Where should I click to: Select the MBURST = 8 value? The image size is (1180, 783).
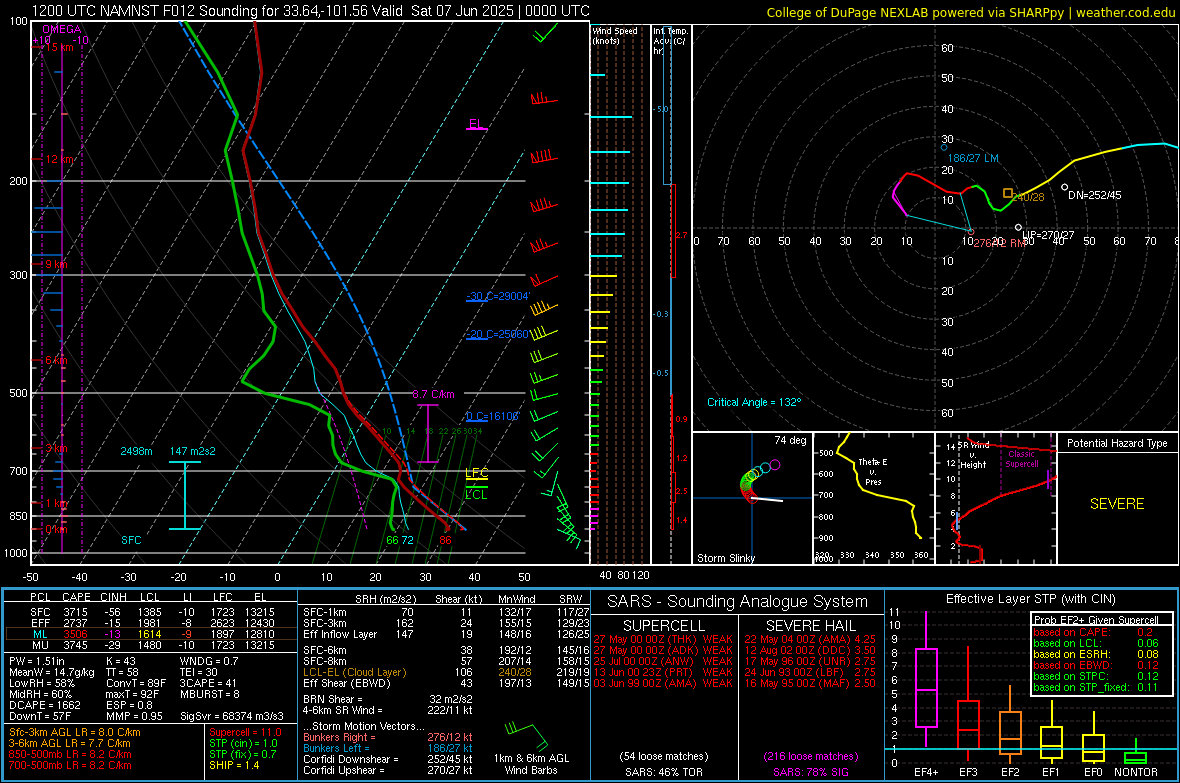tap(210, 694)
